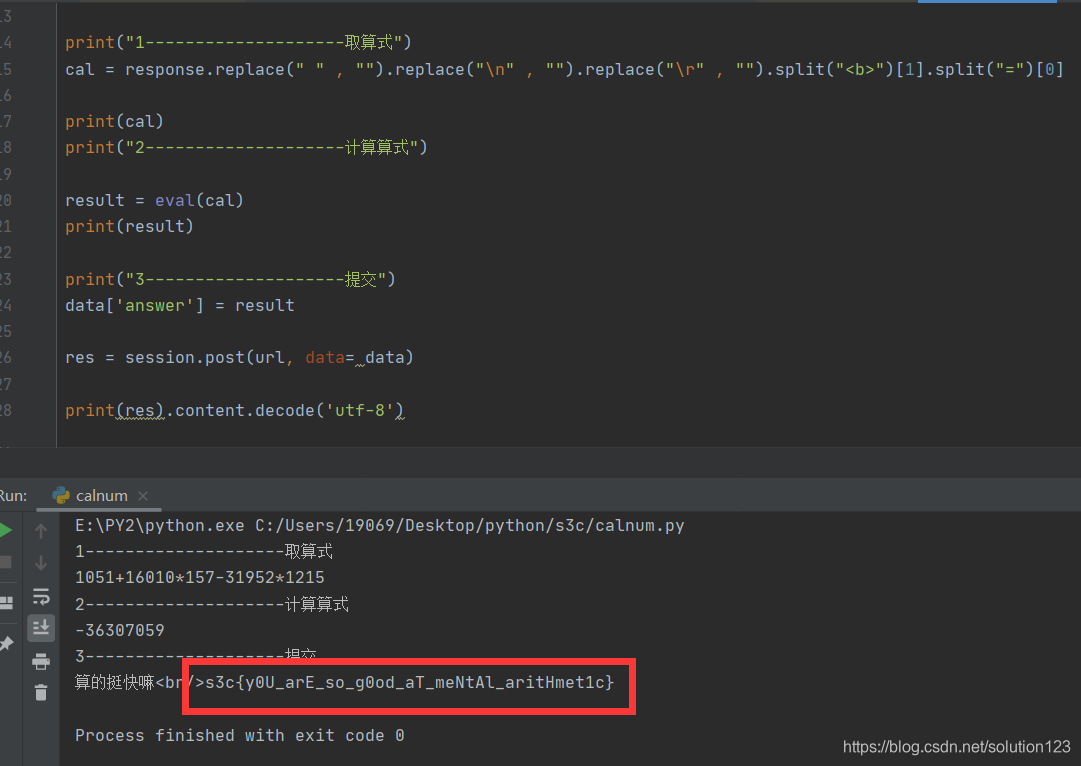Click the Down the Stack Trace arrow
This screenshot has width=1081, height=766.
coord(41,563)
